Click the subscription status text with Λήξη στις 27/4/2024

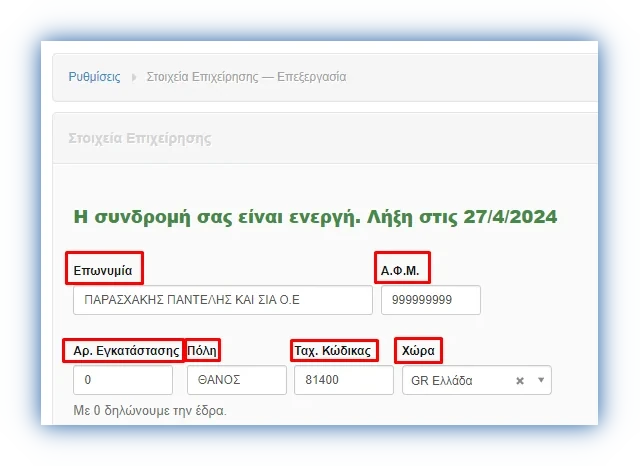[315, 217]
